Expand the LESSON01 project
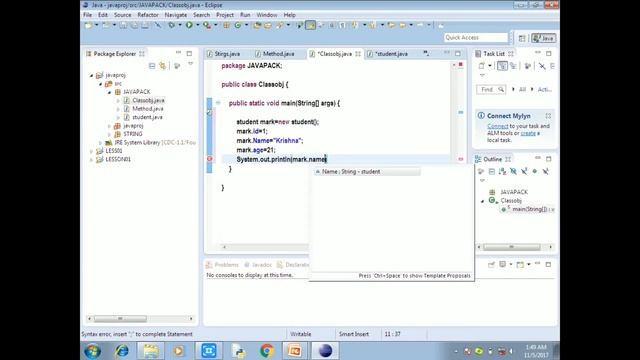Viewport: 640px width, 360px height. 91,159
